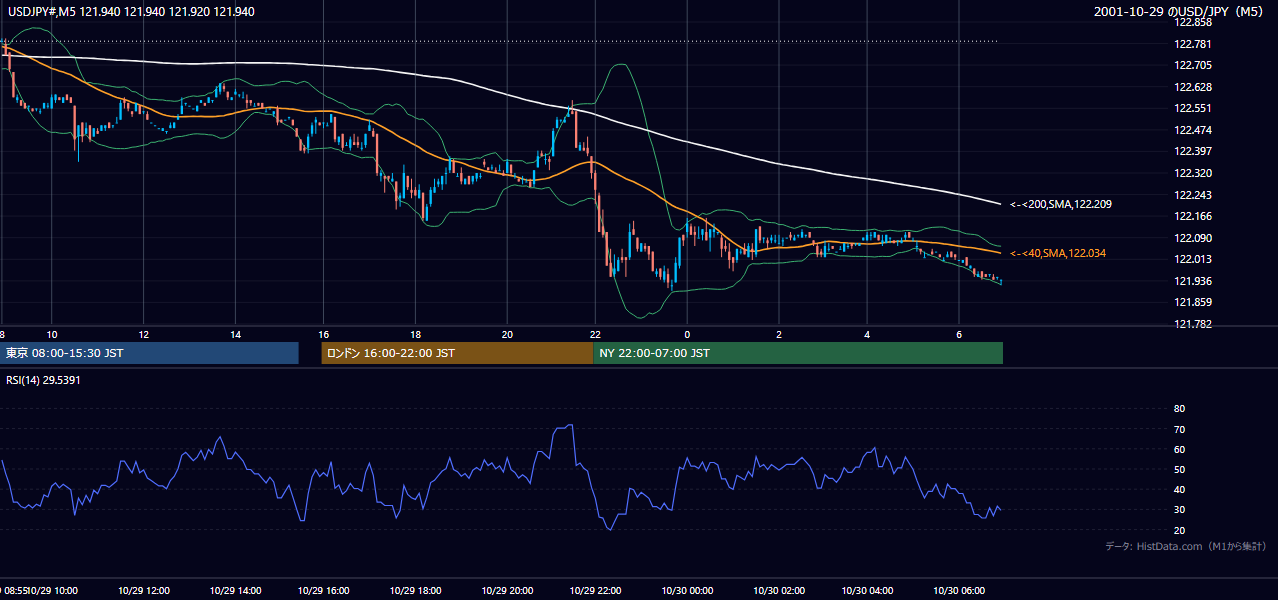Click the RSI scale value 50
This screenshot has width=1278, height=600.
pyautogui.click(x=1179, y=469)
